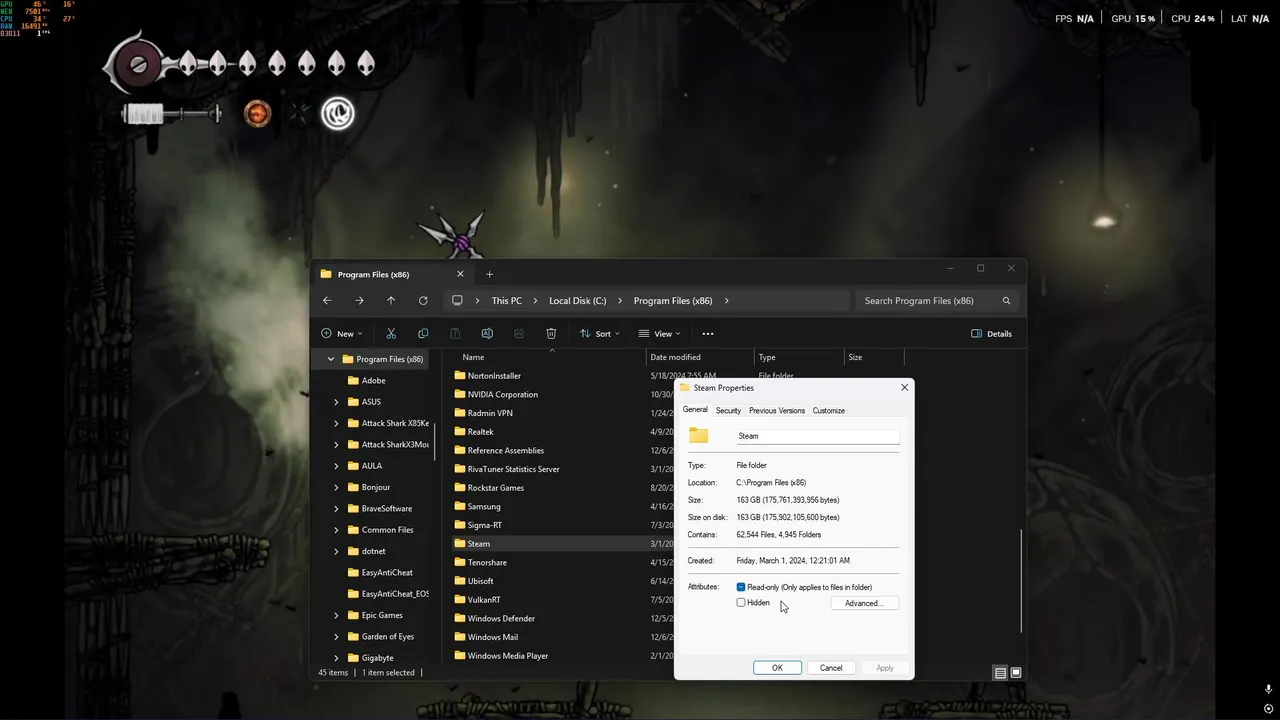The width and height of the screenshot is (1280, 720).
Task: Select the General tab
Action: pos(695,410)
